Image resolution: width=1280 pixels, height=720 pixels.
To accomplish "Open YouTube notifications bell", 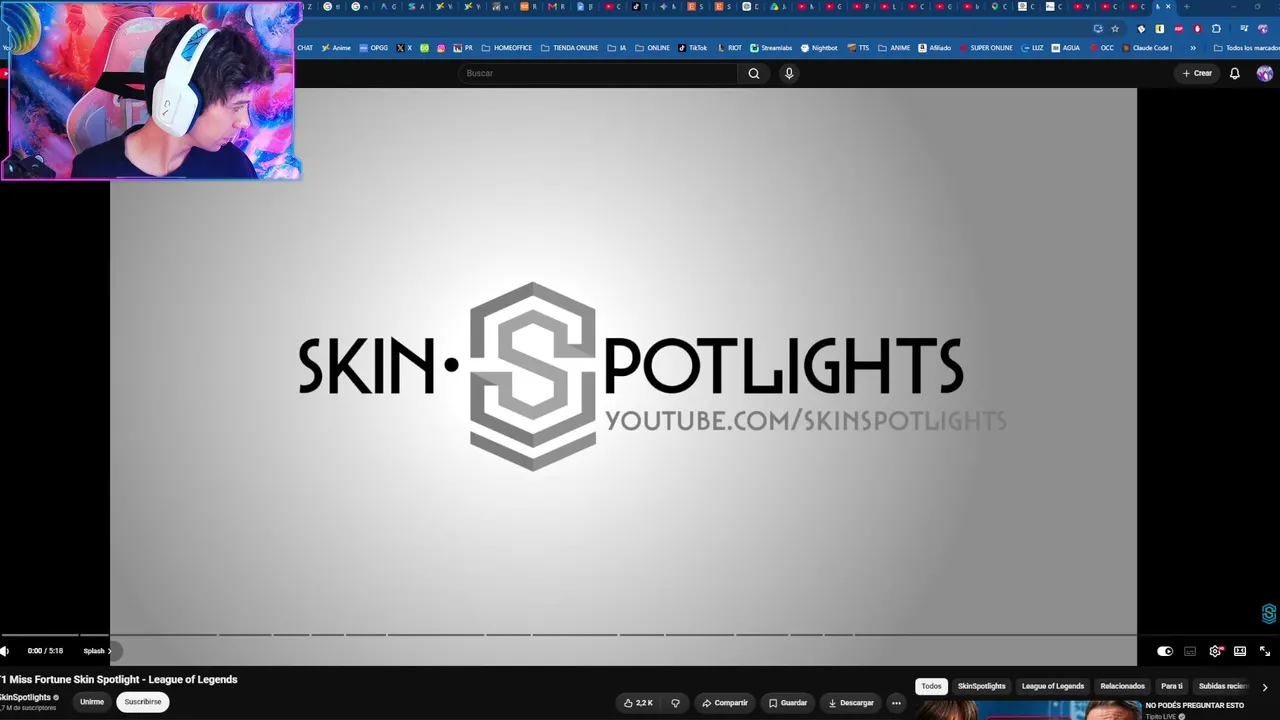I will [1235, 73].
